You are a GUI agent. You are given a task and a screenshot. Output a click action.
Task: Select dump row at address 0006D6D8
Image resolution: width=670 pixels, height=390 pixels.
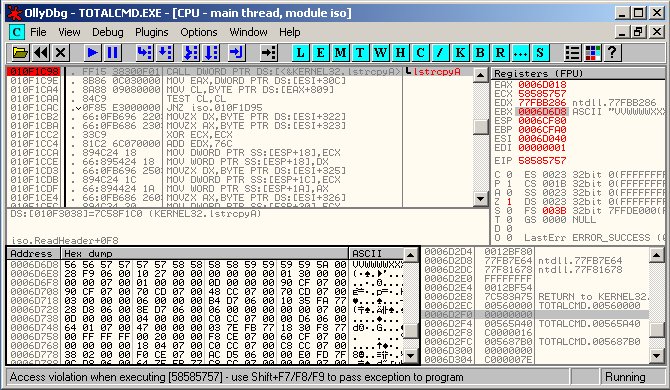click(206, 264)
